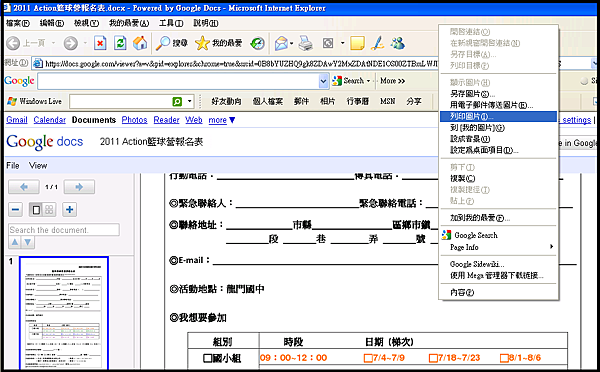Go to previous page in docs viewer
The height and width of the screenshot is (372, 600).
[24, 187]
